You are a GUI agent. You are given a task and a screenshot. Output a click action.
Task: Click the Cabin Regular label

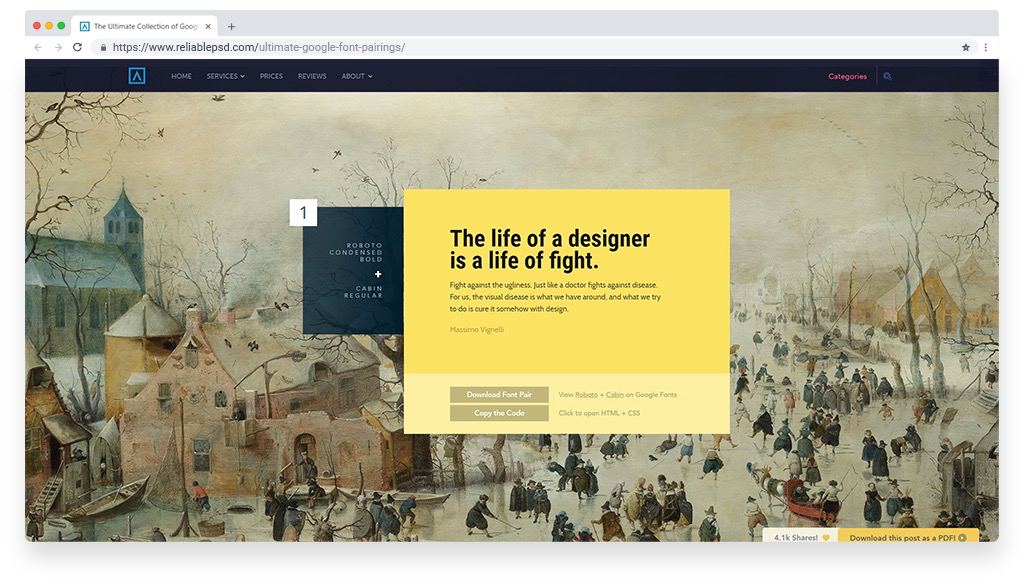pos(364,292)
